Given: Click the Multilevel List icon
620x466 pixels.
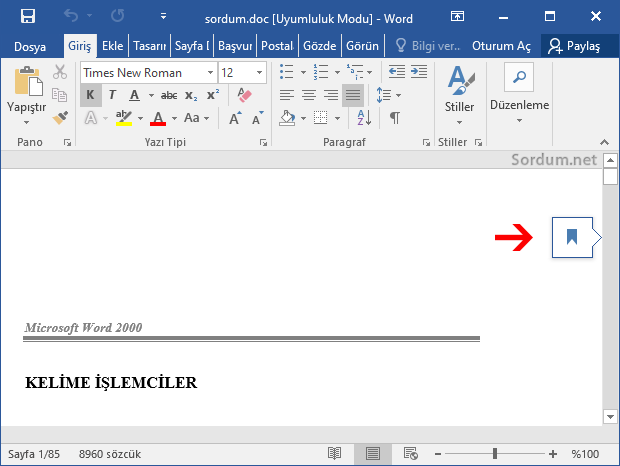Looking at the screenshot, I should click(355, 72).
